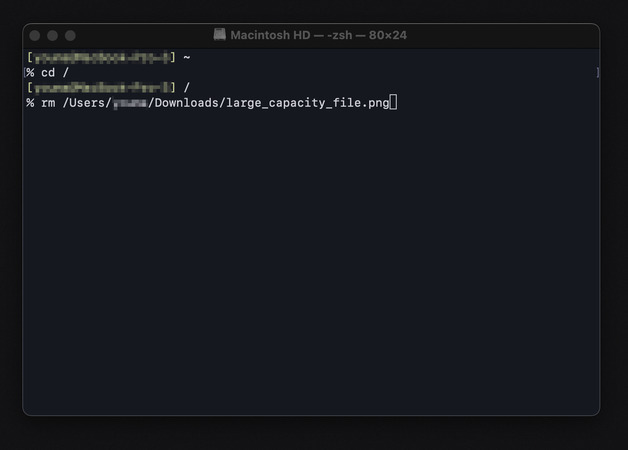Click the percent prompt before "rm"
This screenshot has width=628, height=450.
(30, 102)
